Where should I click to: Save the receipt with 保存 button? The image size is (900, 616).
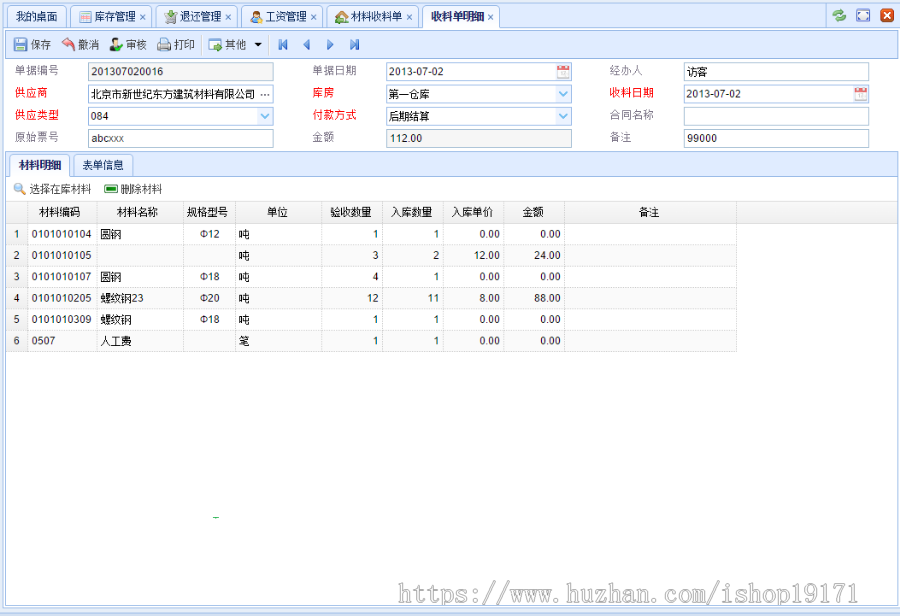[32, 45]
